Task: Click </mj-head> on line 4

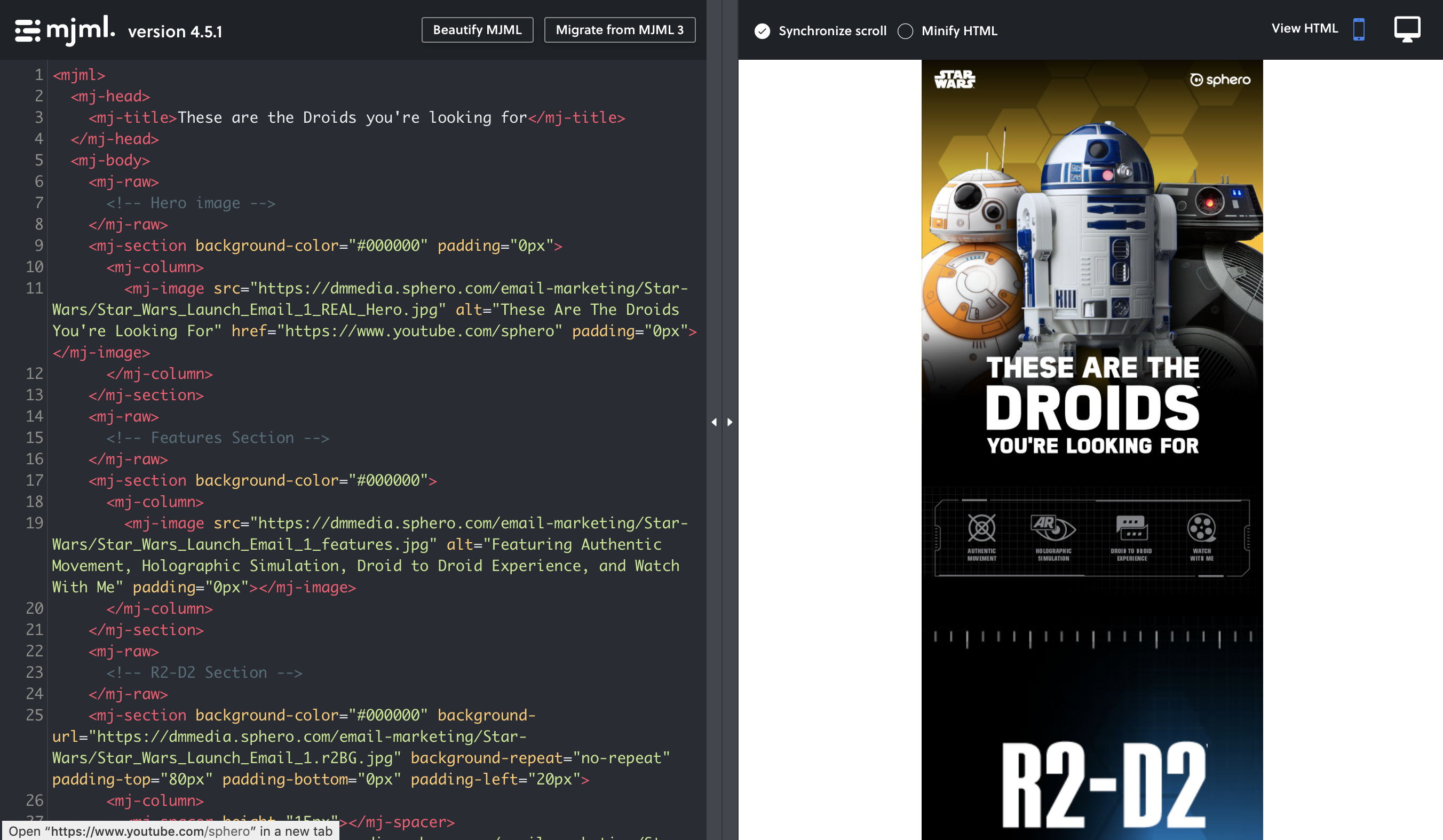Action: (x=115, y=139)
